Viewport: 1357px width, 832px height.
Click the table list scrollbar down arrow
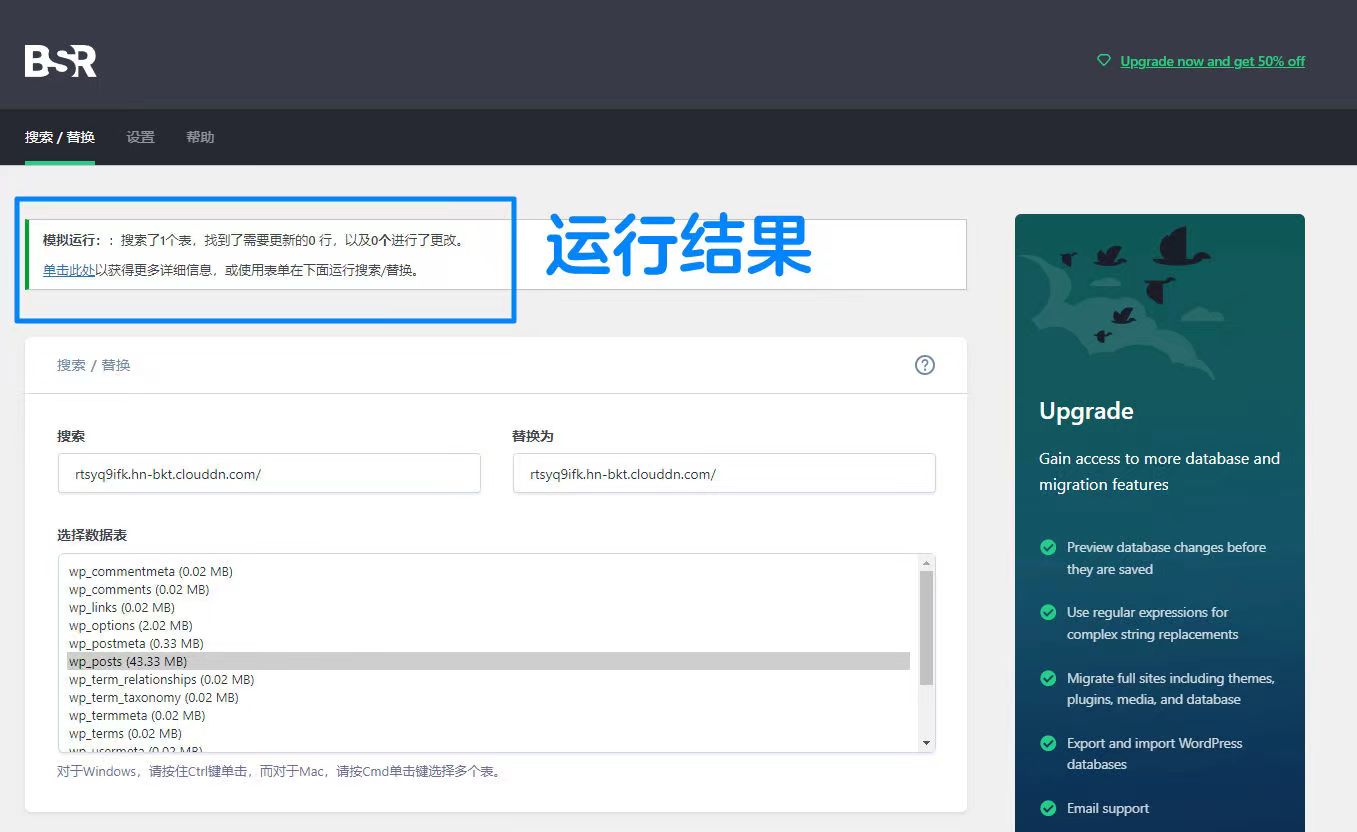[926, 743]
